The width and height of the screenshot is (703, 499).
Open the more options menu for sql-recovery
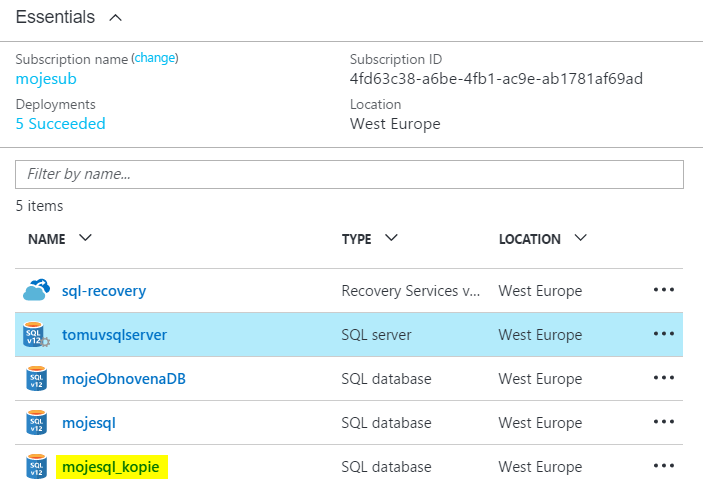coord(664,290)
